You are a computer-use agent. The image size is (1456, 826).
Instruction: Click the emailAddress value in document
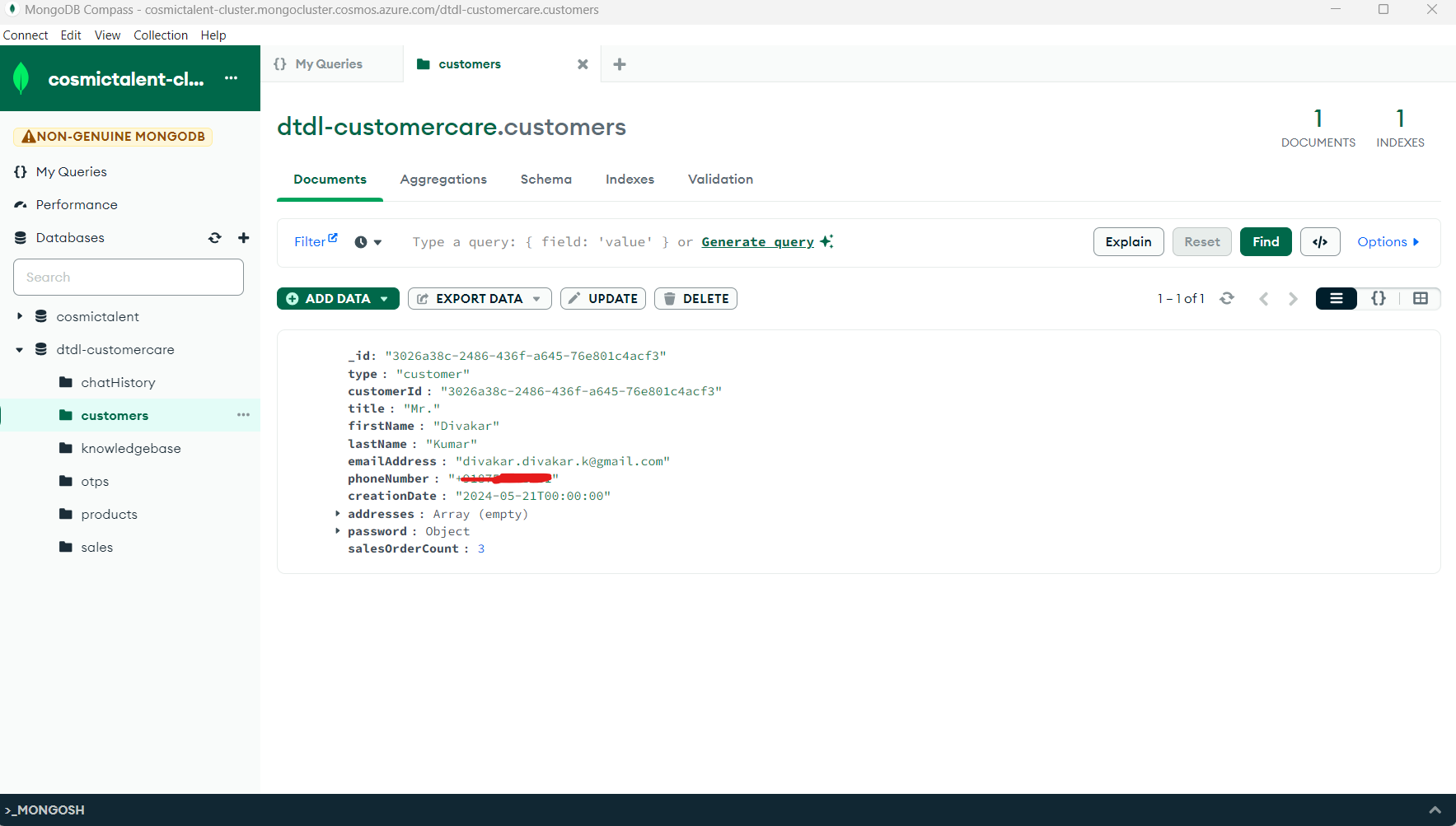point(563,461)
